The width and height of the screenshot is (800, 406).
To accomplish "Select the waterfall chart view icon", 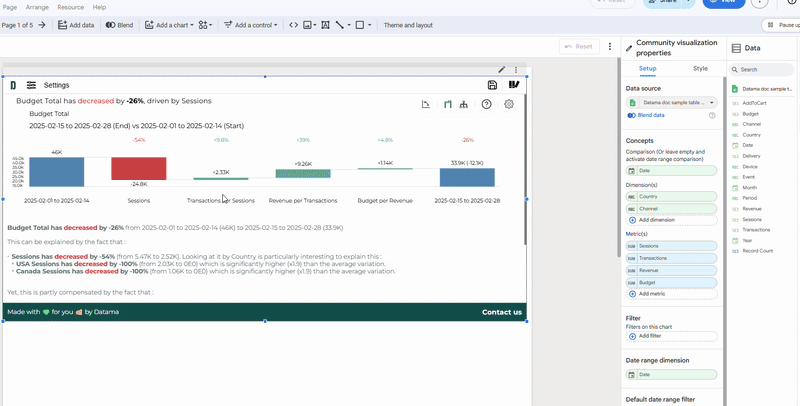I will click(447, 105).
